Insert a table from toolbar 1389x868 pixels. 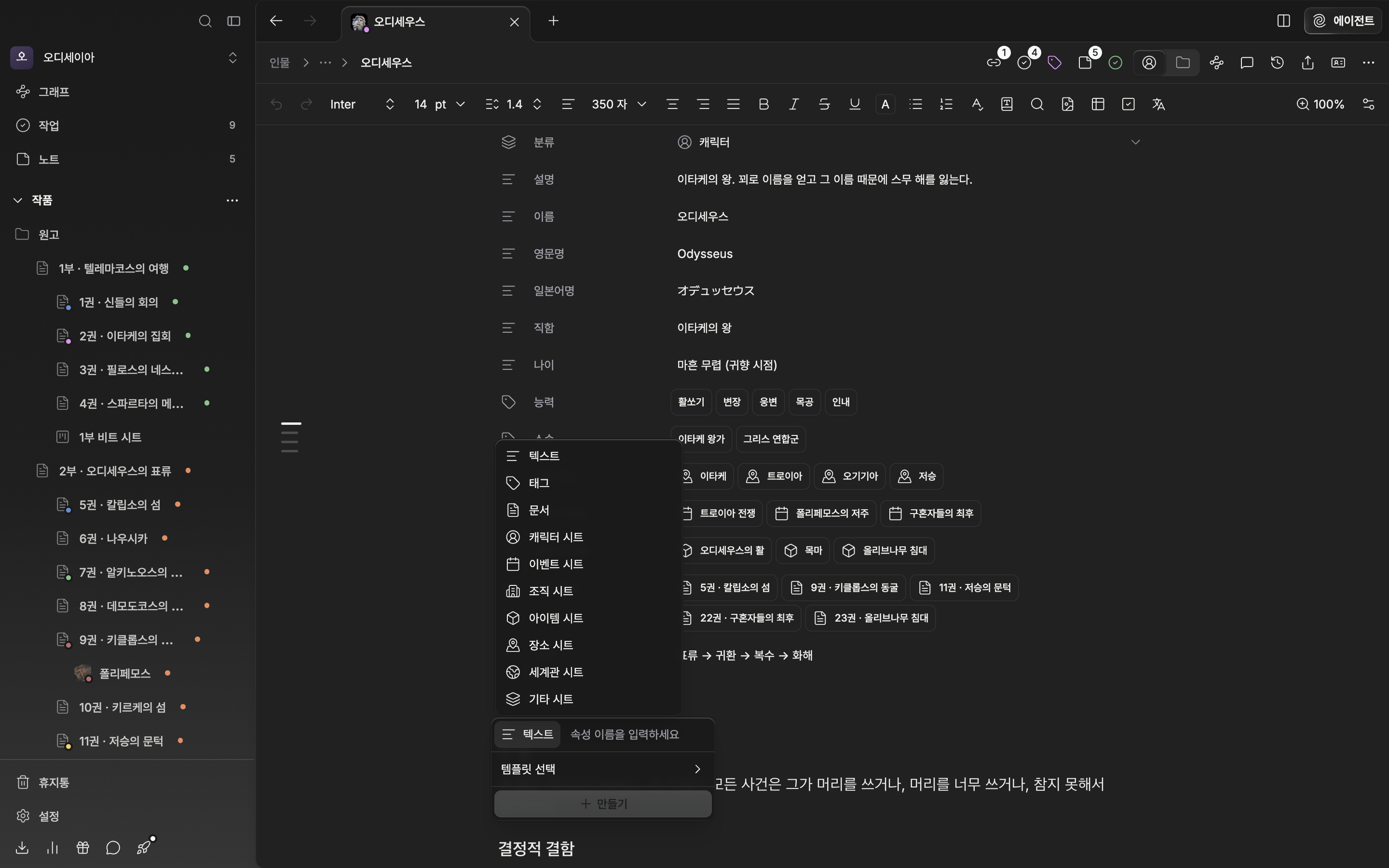click(x=1097, y=104)
